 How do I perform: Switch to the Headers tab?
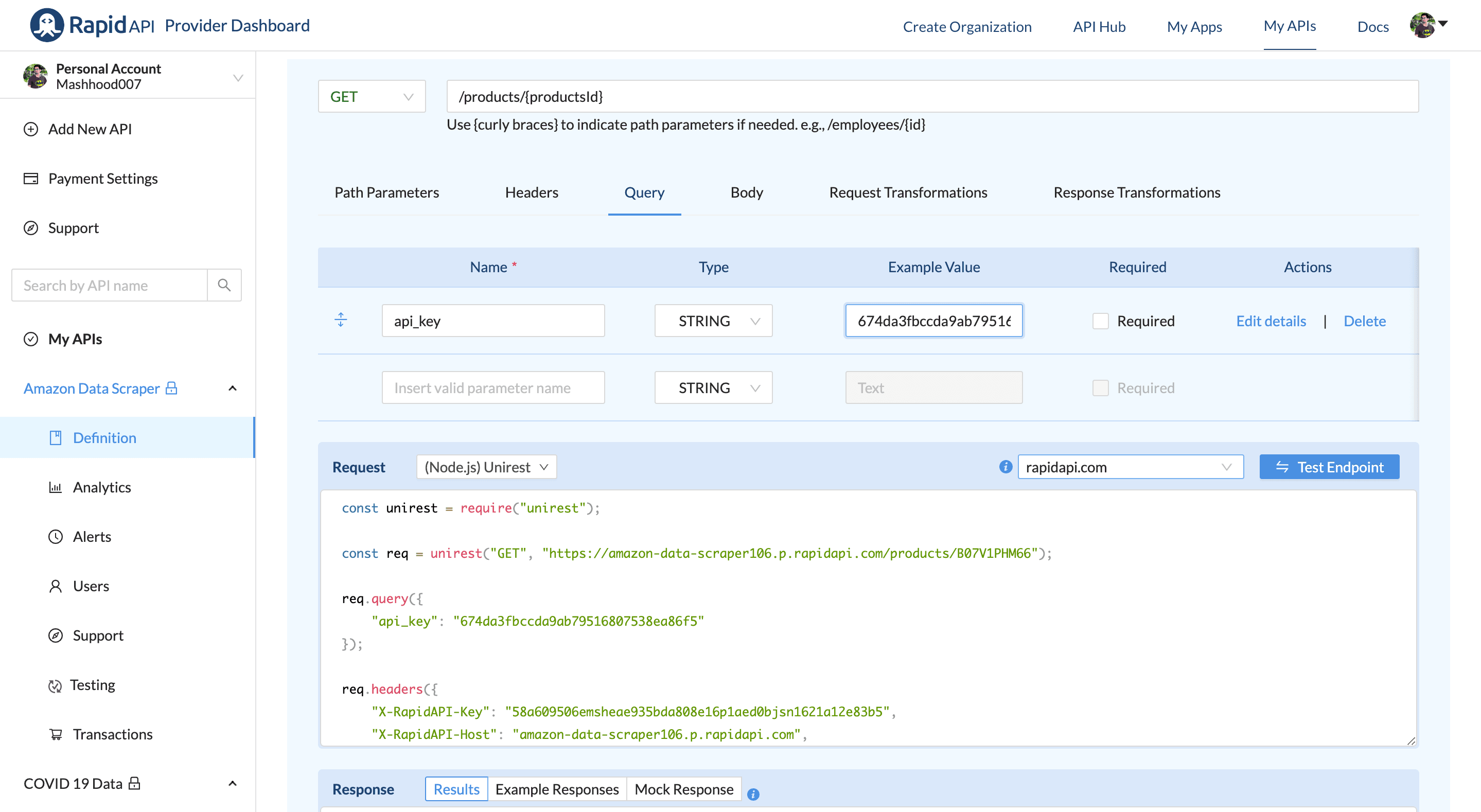click(x=531, y=192)
